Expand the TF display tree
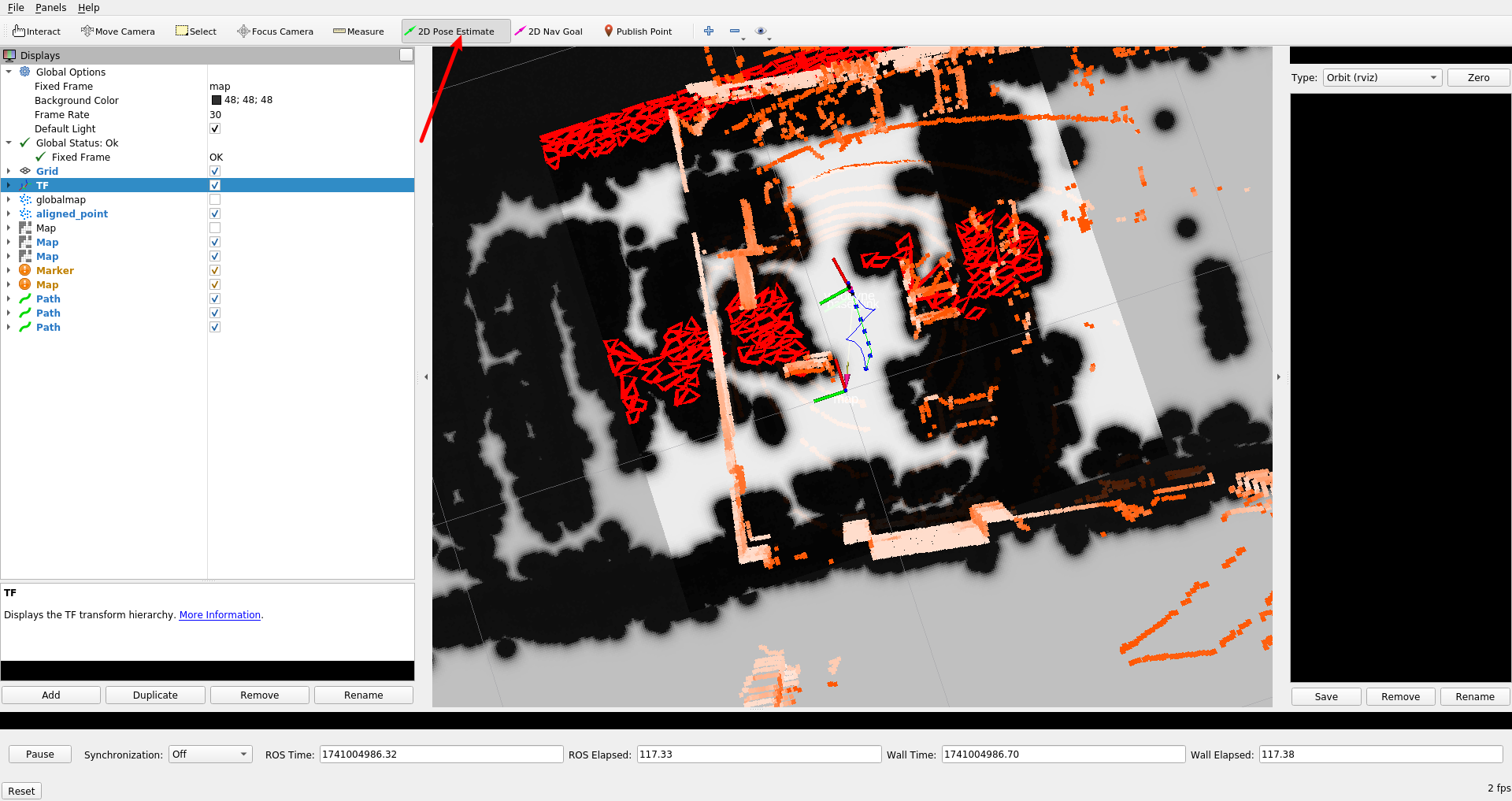The image size is (1512, 801). (8, 185)
